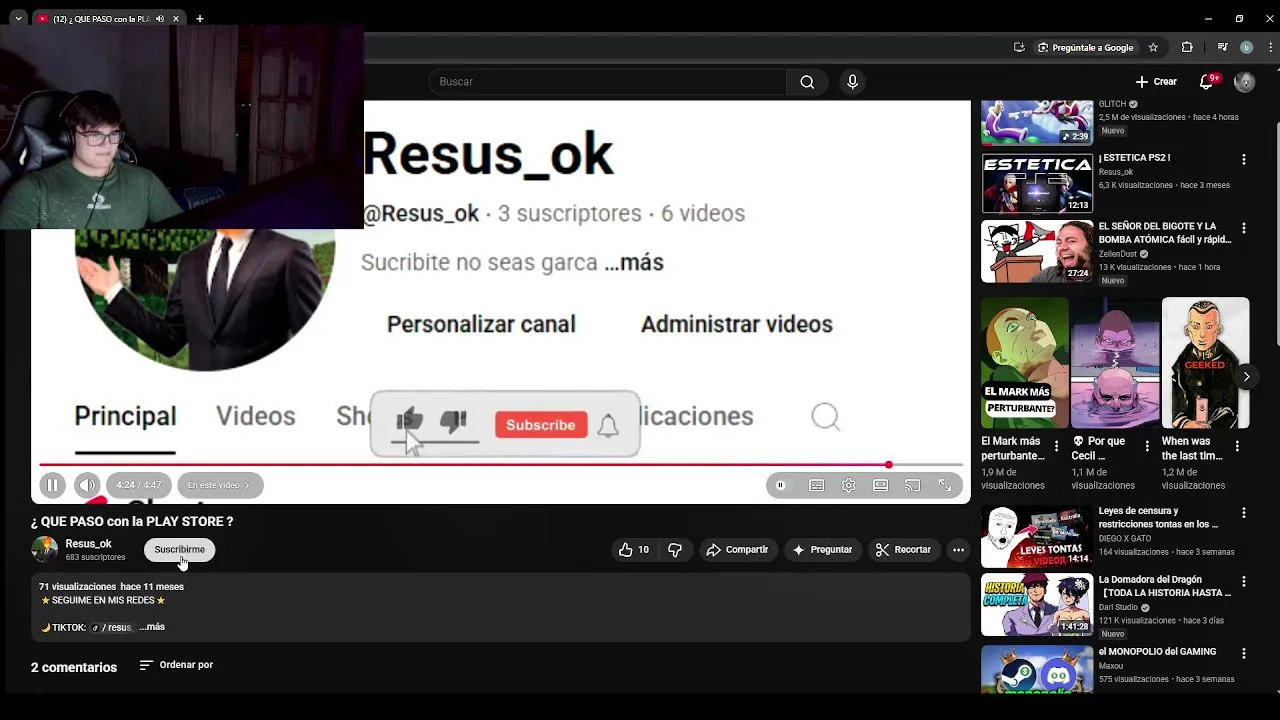Show next Shorts with arrow button

[1246, 377]
